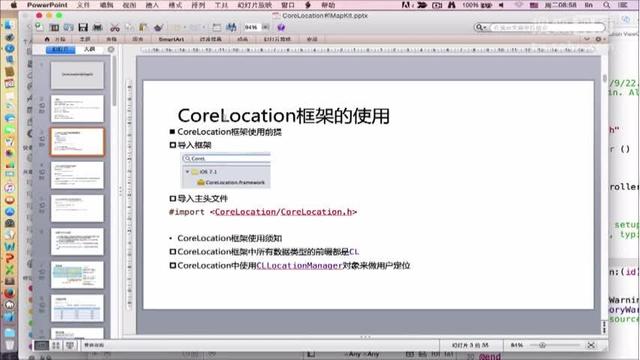Image resolution: width=640 pixels, height=360 pixels.
Task: Open the ribbon settings gear menu
Action: pos(599,39)
